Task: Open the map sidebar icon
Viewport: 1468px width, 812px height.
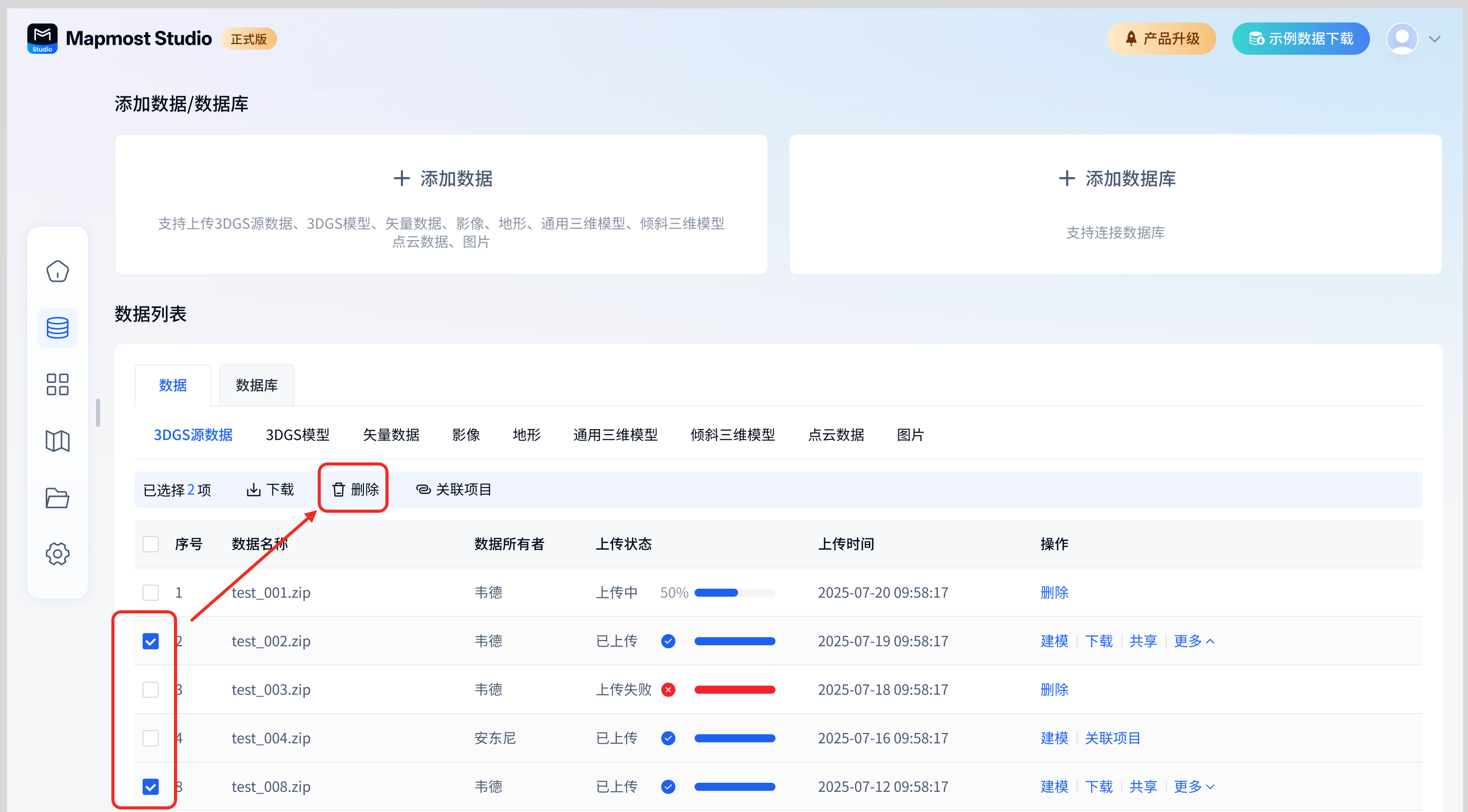Action: 57,441
